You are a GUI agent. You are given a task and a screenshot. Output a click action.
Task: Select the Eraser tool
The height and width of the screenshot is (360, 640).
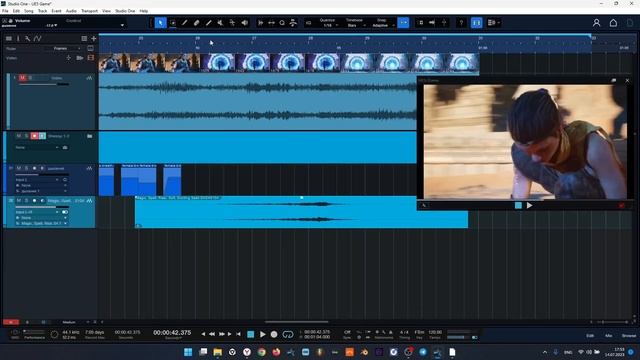coord(196,23)
